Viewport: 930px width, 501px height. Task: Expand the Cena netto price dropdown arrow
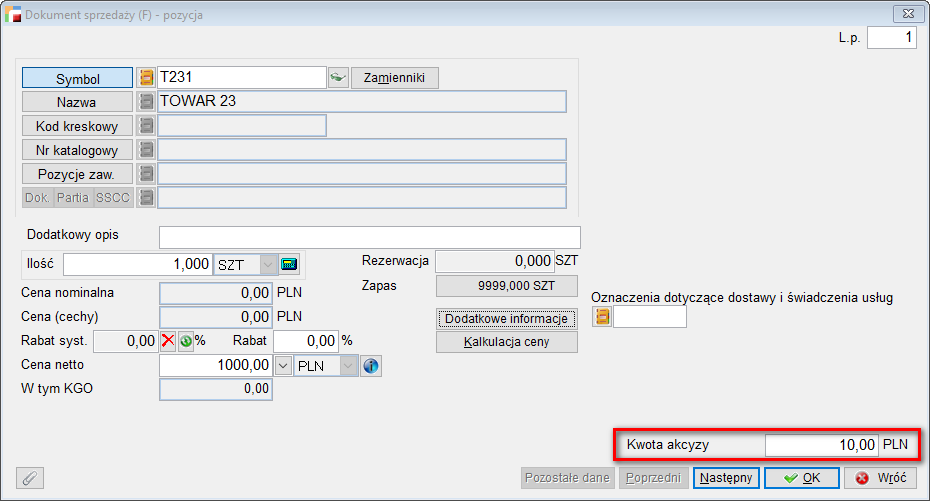(283, 366)
